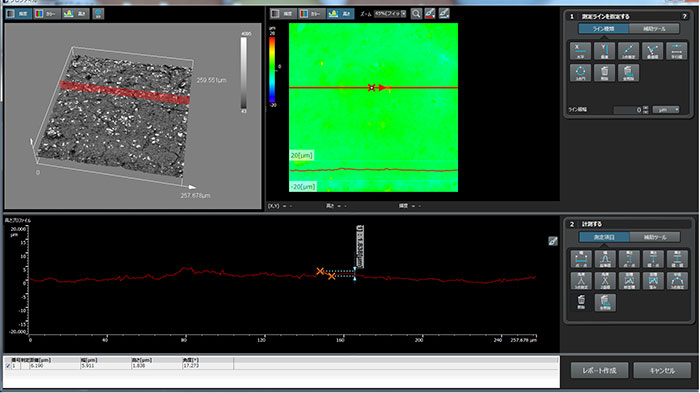Click the delete measurement trash icon
700x393 pixels.
(x=581, y=302)
